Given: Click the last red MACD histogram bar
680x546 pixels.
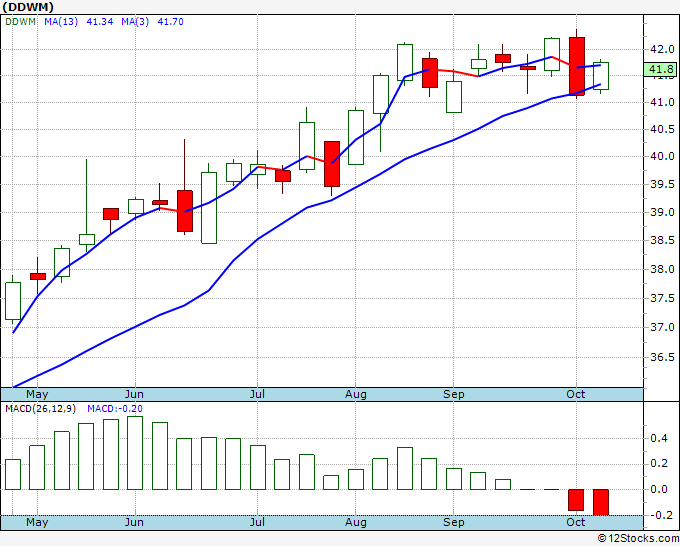Looking at the screenshot, I should tap(601, 502).
